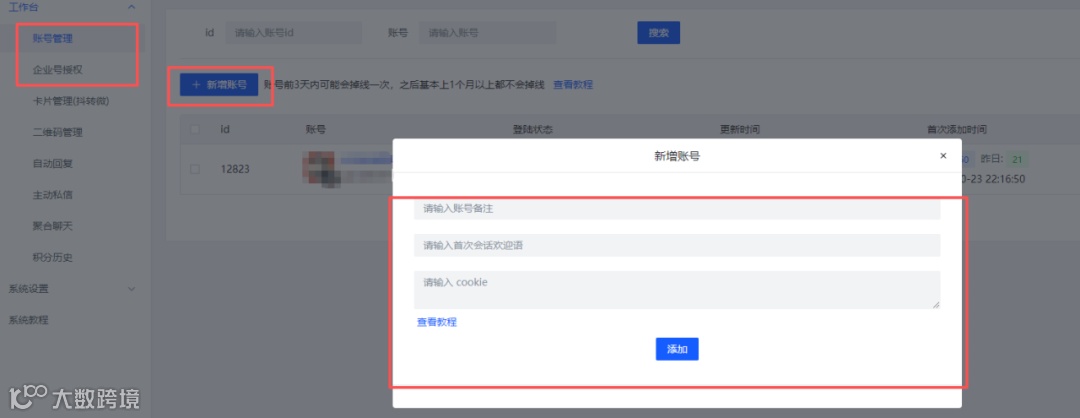Click the account avatar in row 12823
The image size is (1080, 418).
[319, 169]
